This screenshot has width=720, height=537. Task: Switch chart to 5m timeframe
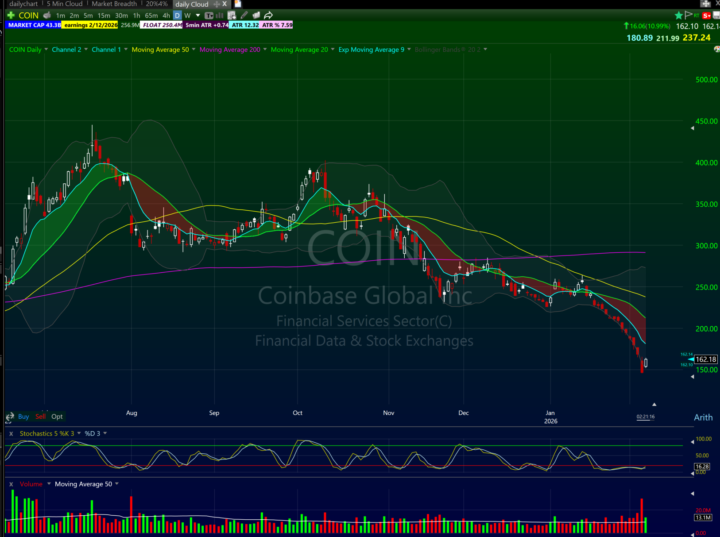pos(88,16)
